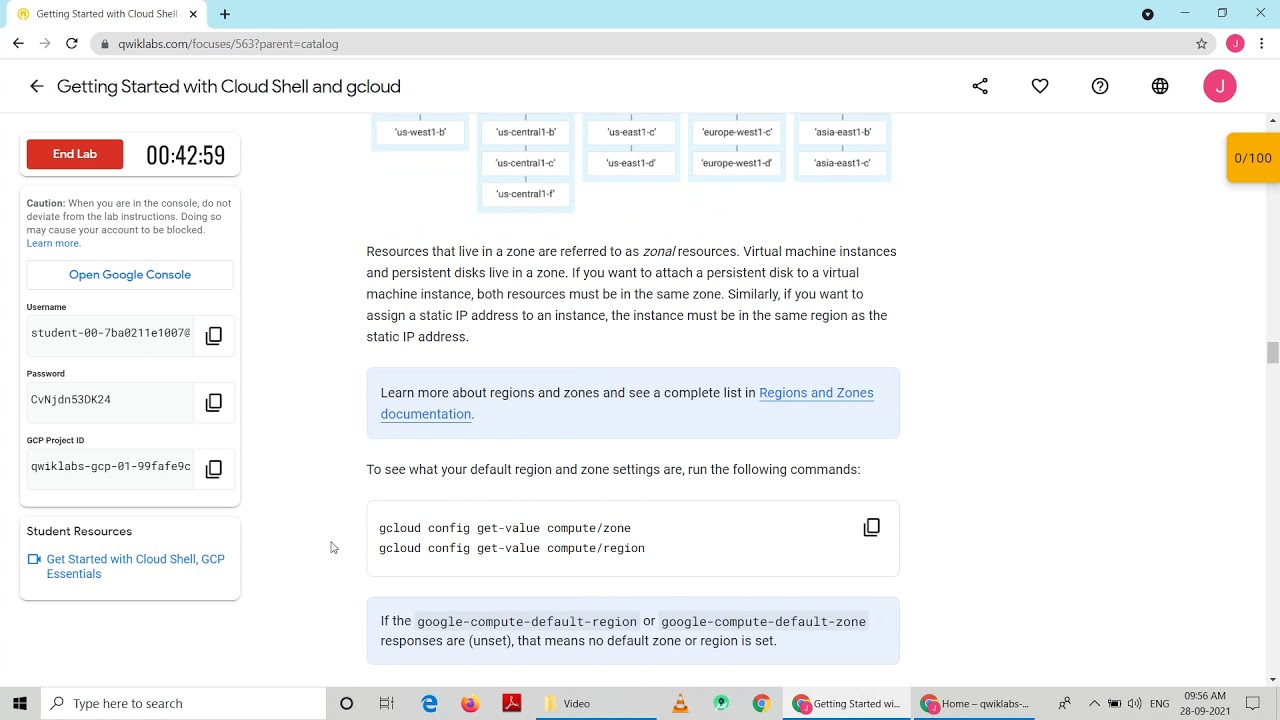This screenshot has width=1280, height=720.
Task: Open the Chrome tab search dropdown
Action: (1148, 14)
